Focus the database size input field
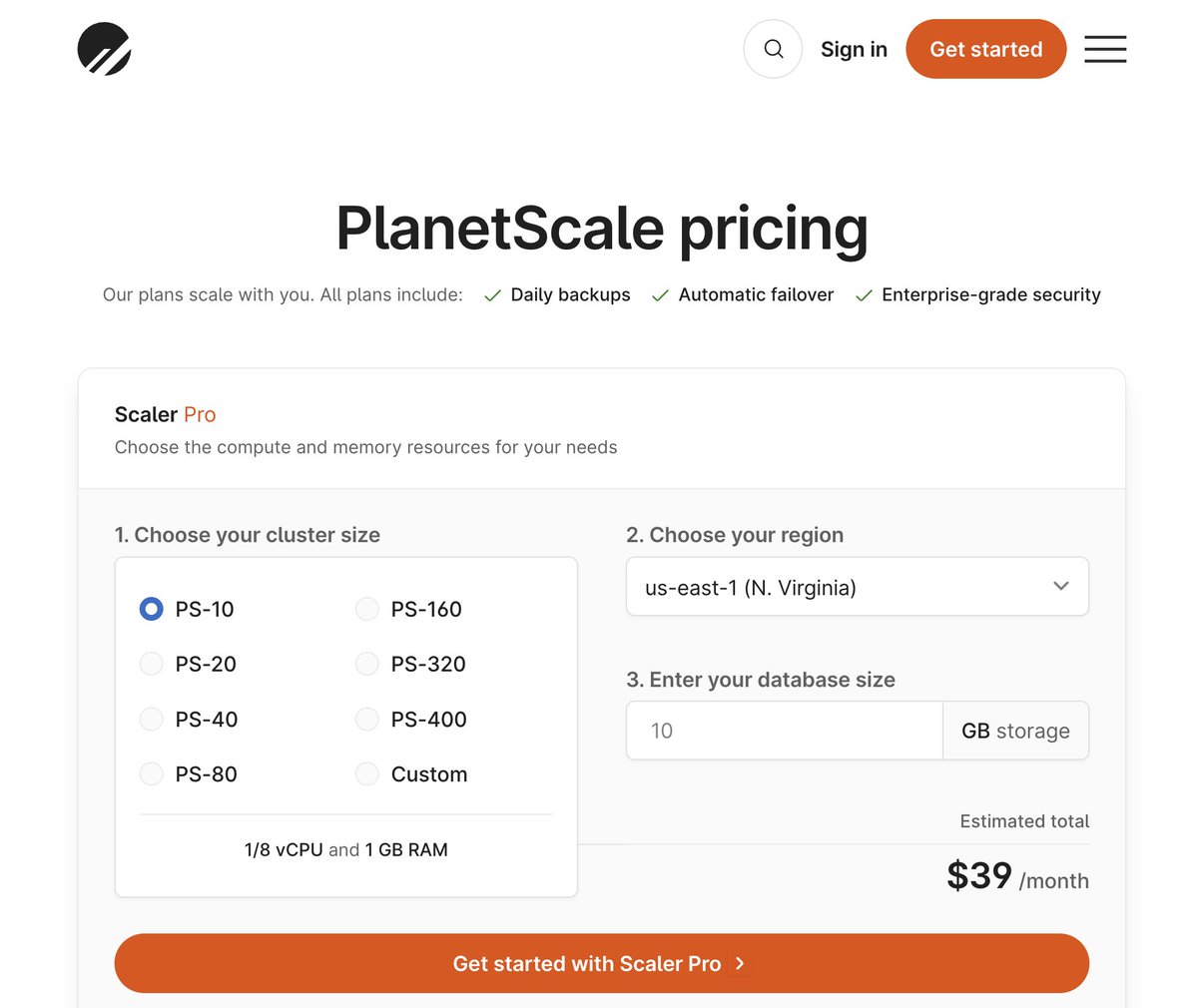The image size is (1198, 1008). point(784,731)
